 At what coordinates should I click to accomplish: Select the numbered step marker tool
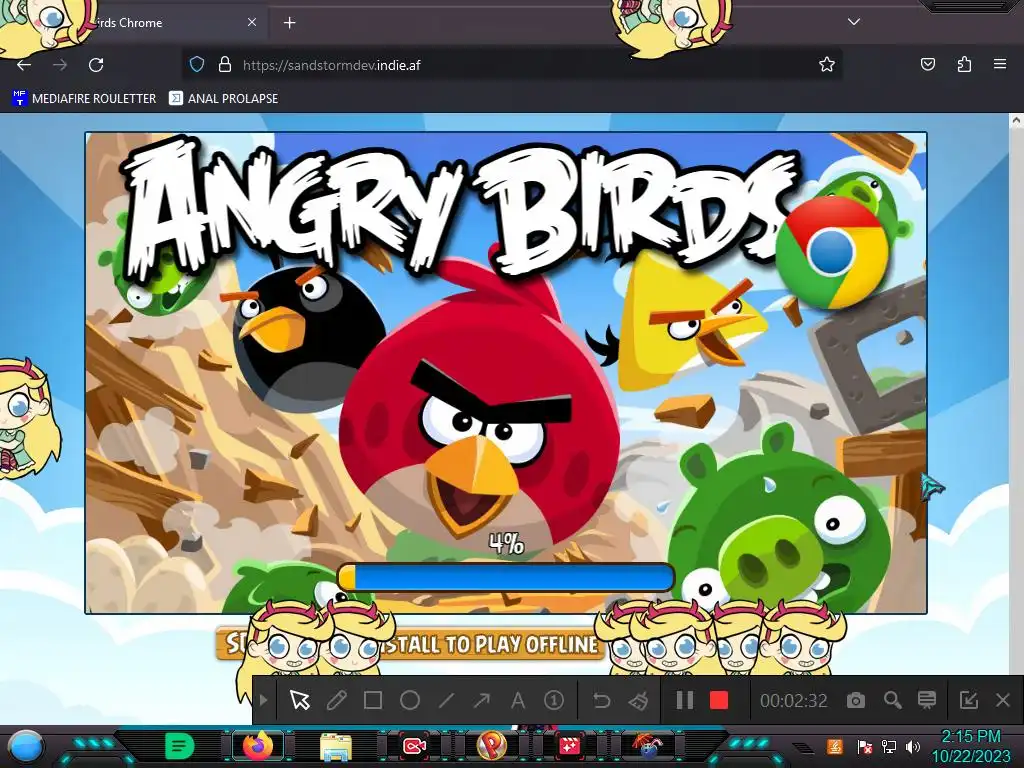pos(554,701)
